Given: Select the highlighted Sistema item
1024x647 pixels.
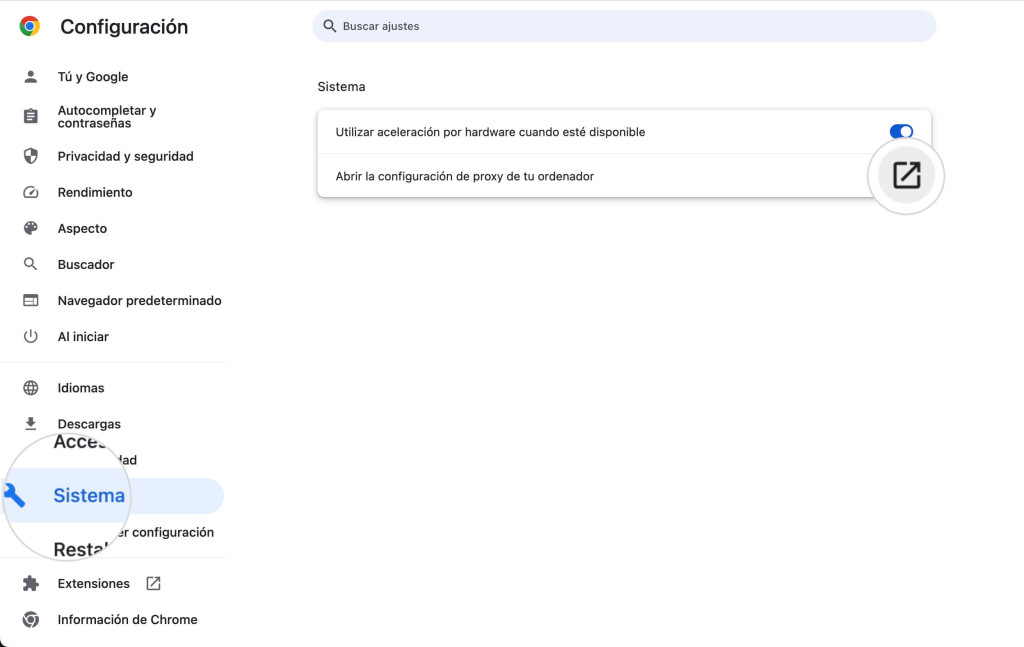Looking at the screenshot, I should pos(112,496).
